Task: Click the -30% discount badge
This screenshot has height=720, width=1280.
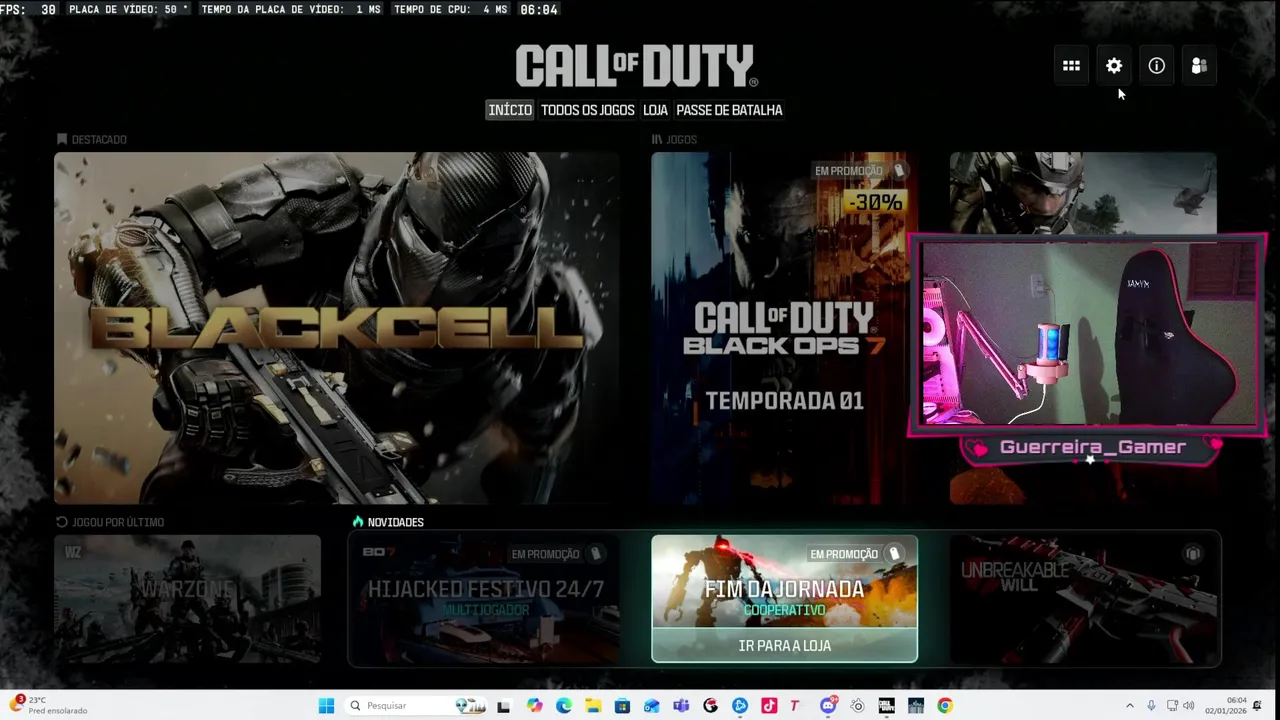Action: (x=875, y=203)
